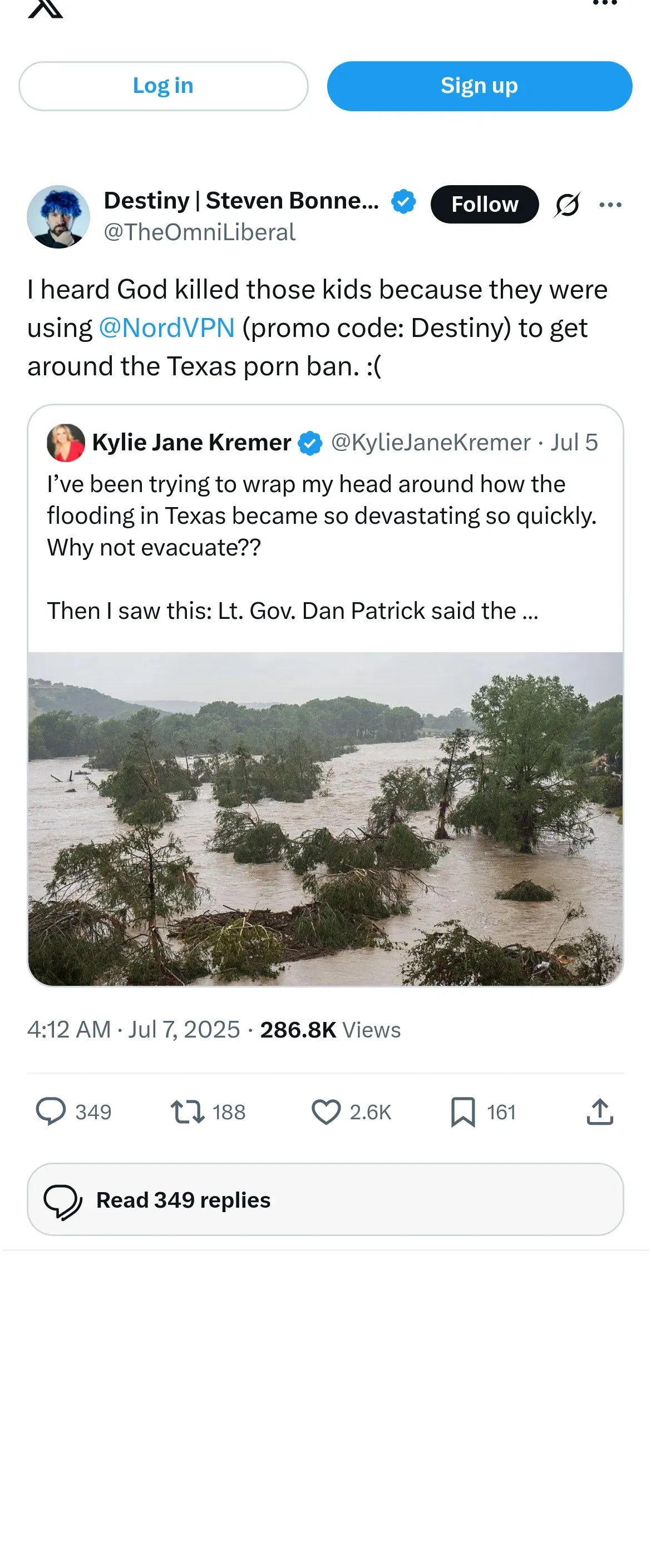The width and height of the screenshot is (651, 1568).
Task: Click the share upload icon
Action: 599,1111
